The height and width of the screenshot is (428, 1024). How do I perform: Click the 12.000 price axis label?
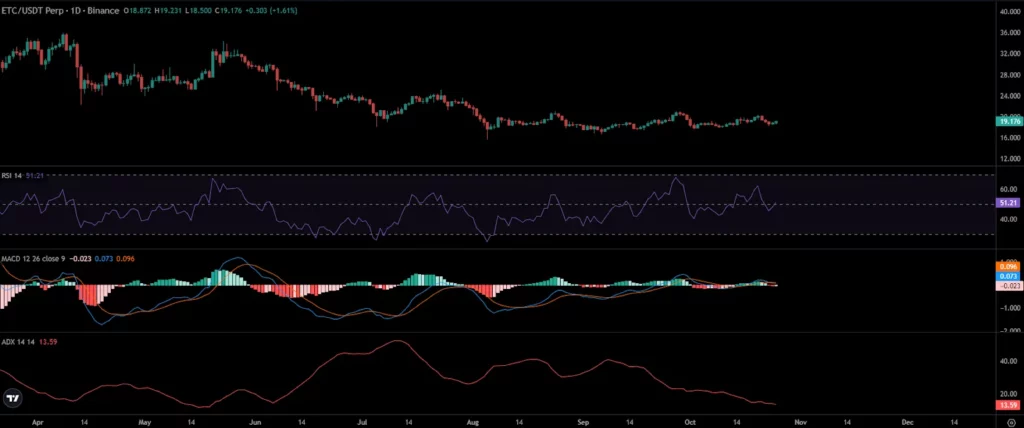click(x=1010, y=159)
